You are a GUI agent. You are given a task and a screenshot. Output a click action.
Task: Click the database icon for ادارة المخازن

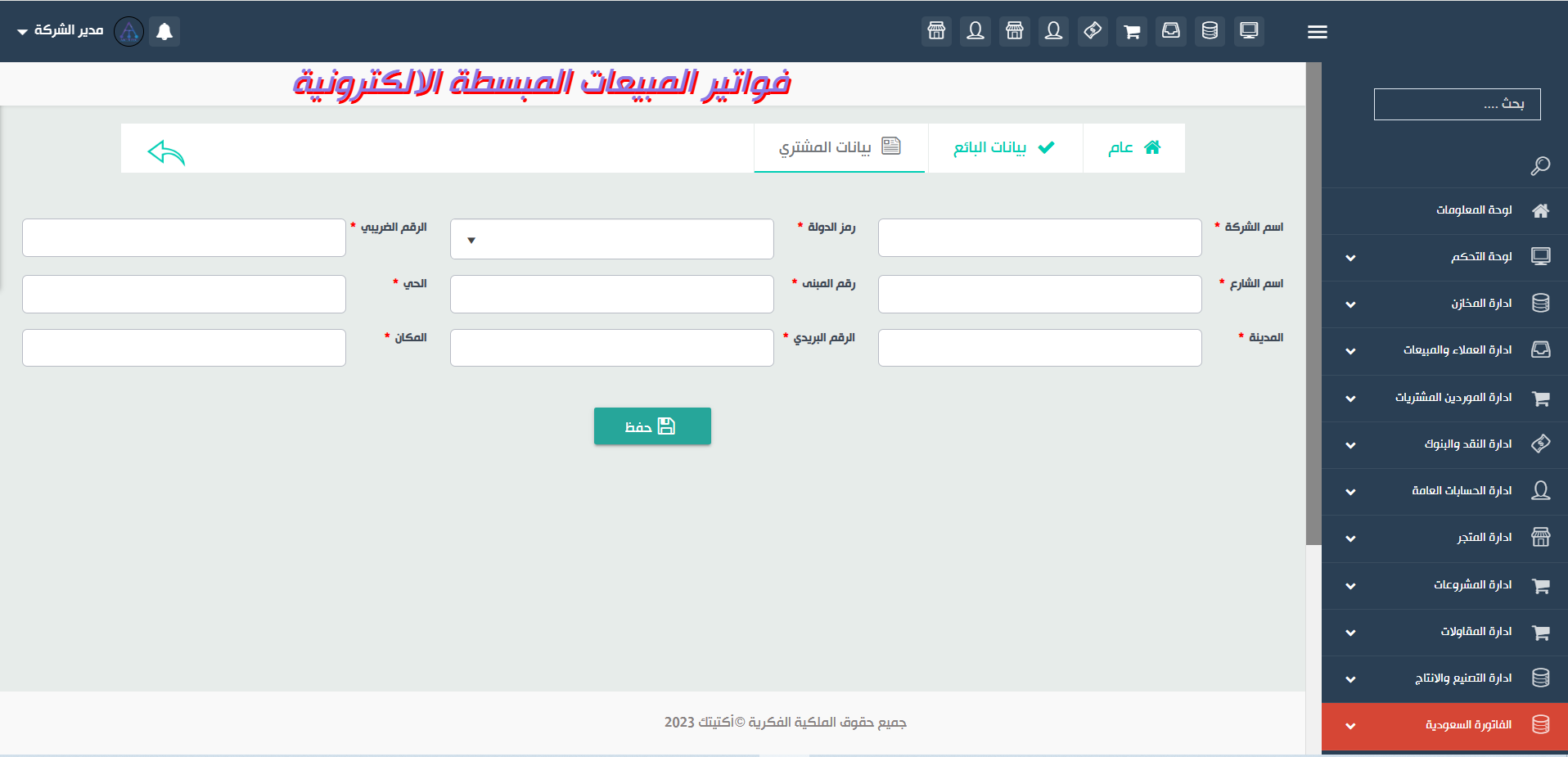(x=1540, y=304)
